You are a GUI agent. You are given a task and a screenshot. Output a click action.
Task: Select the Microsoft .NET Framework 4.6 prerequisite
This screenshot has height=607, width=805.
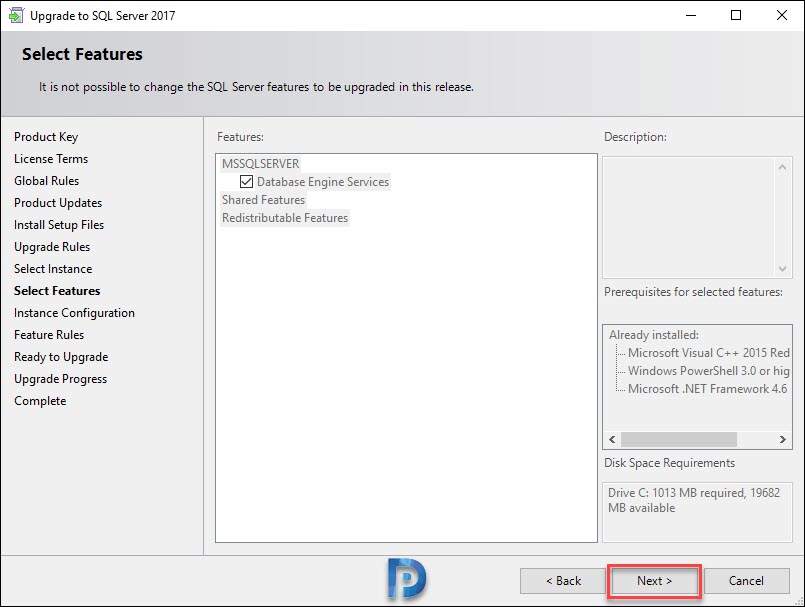(707, 389)
